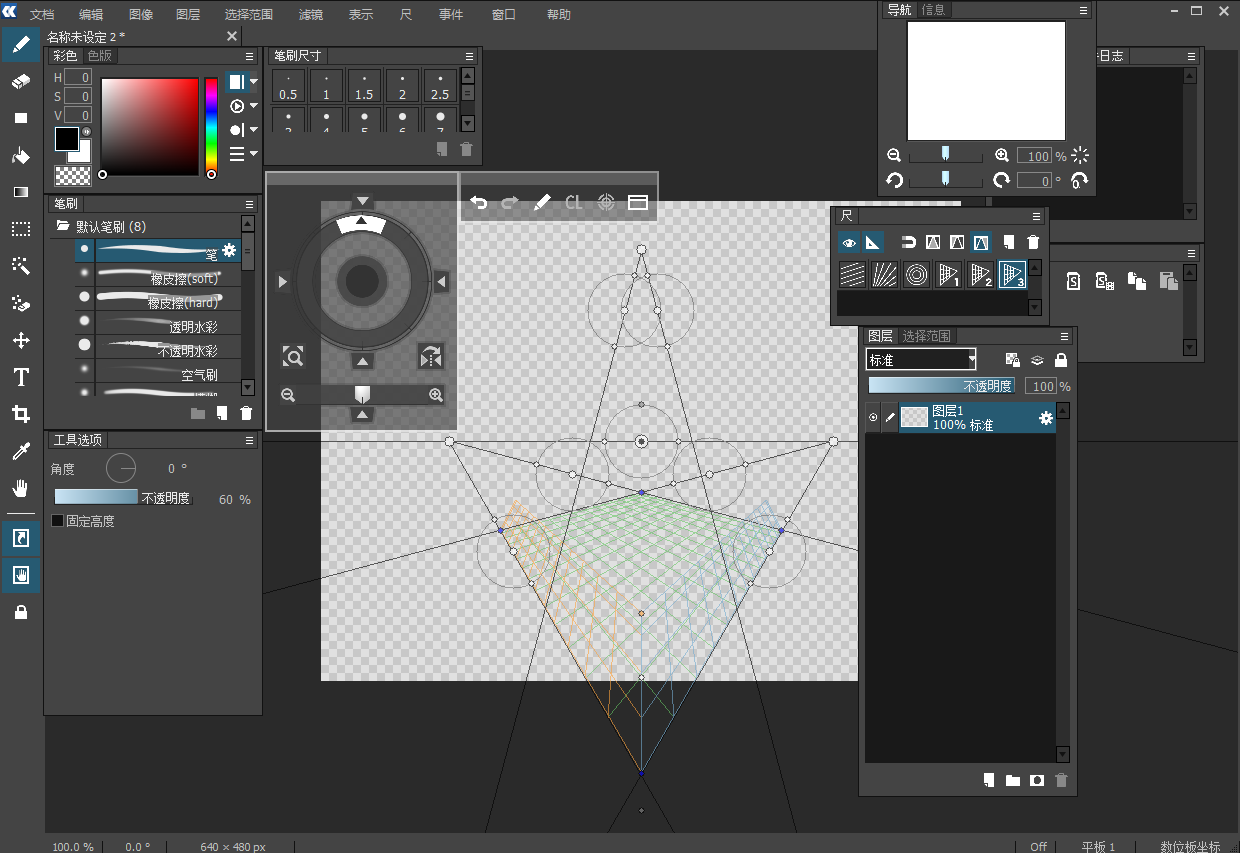Click the transparent color swatch
Image resolution: width=1240 pixels, height=853 pixels.
pos(72,176)
